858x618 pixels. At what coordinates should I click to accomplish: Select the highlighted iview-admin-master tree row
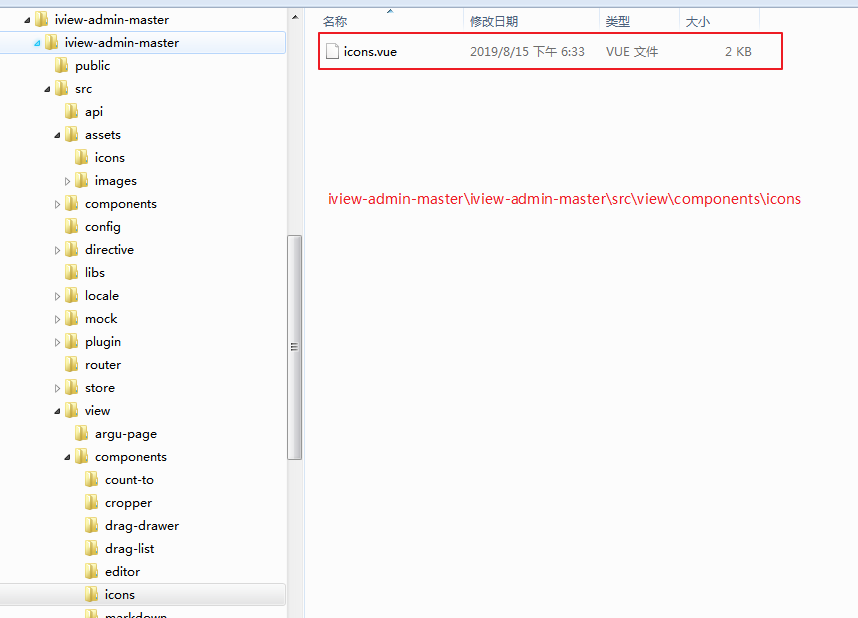tap(143, 43)
